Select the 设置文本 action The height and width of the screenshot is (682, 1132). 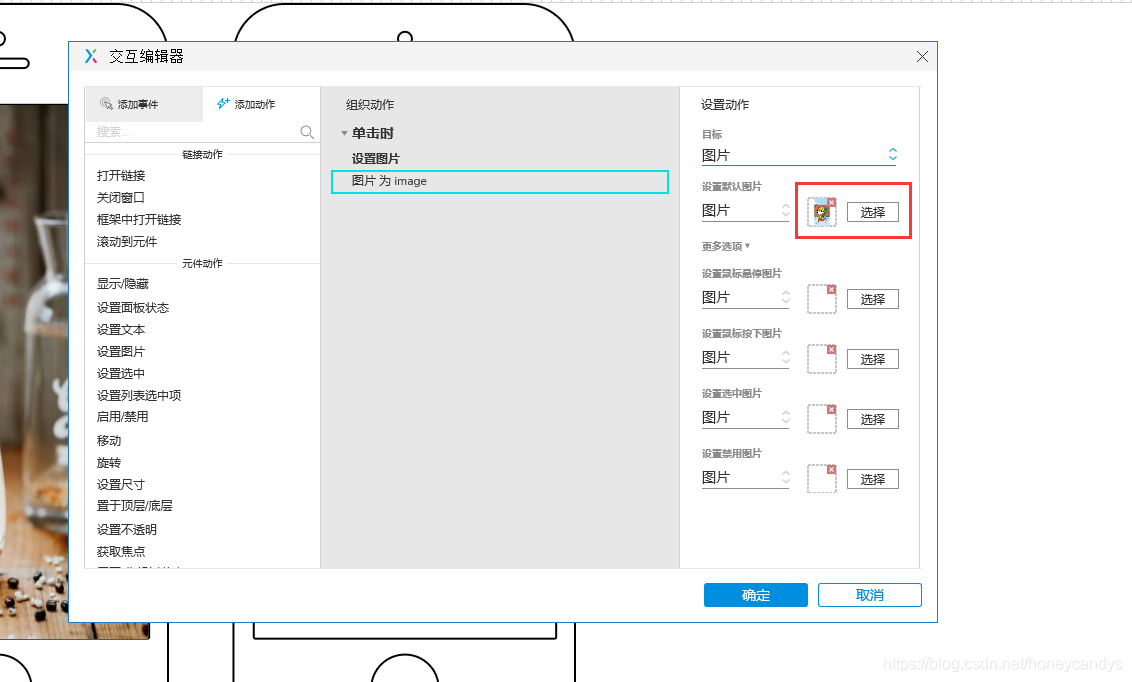pos(121,329)
